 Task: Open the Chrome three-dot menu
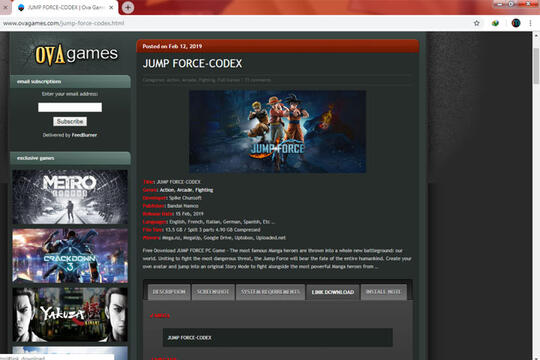coord(530,23)
